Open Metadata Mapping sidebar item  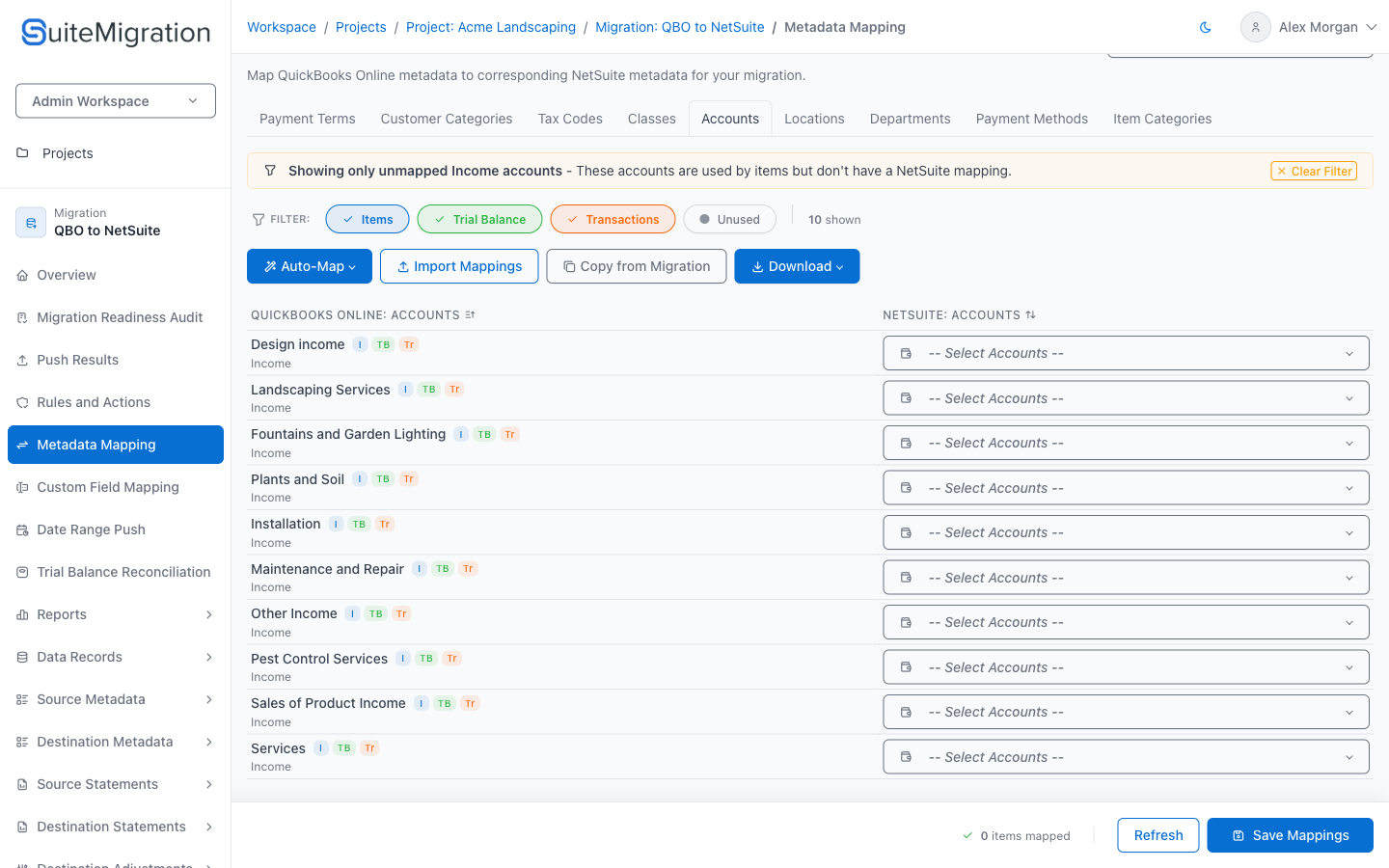116,445
